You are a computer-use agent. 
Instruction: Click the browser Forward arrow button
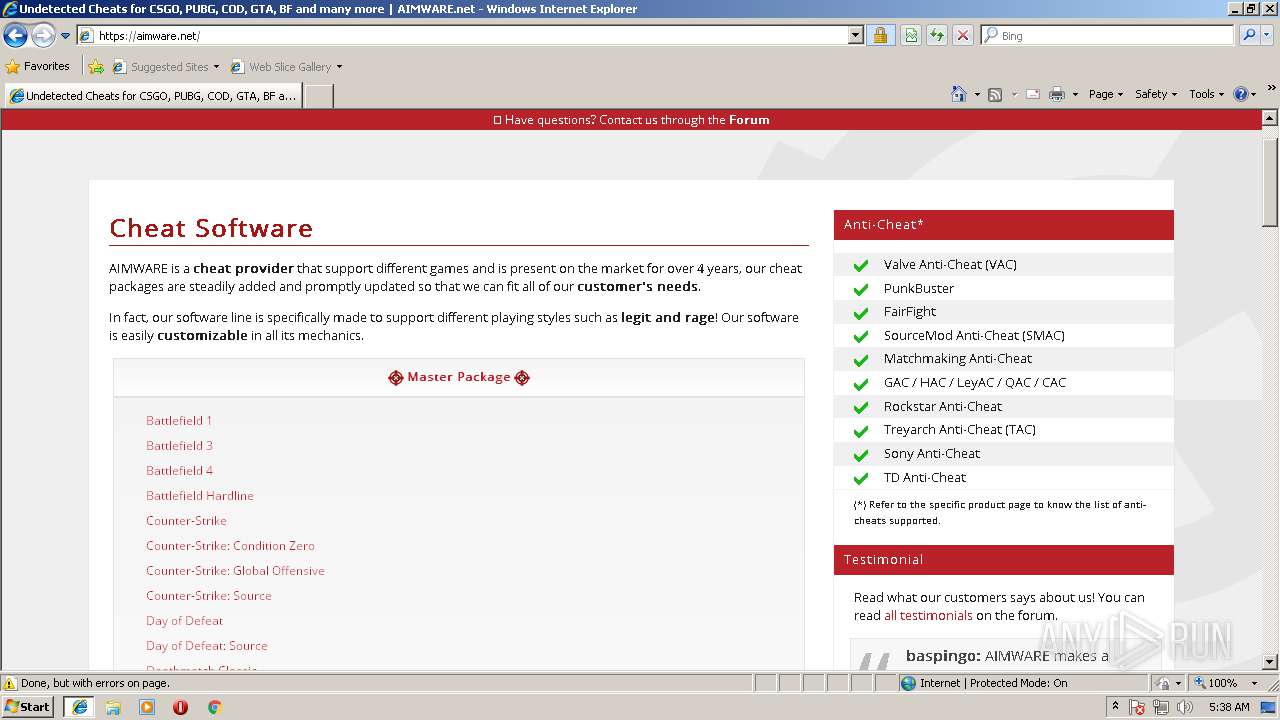click(x=43, y=36)
